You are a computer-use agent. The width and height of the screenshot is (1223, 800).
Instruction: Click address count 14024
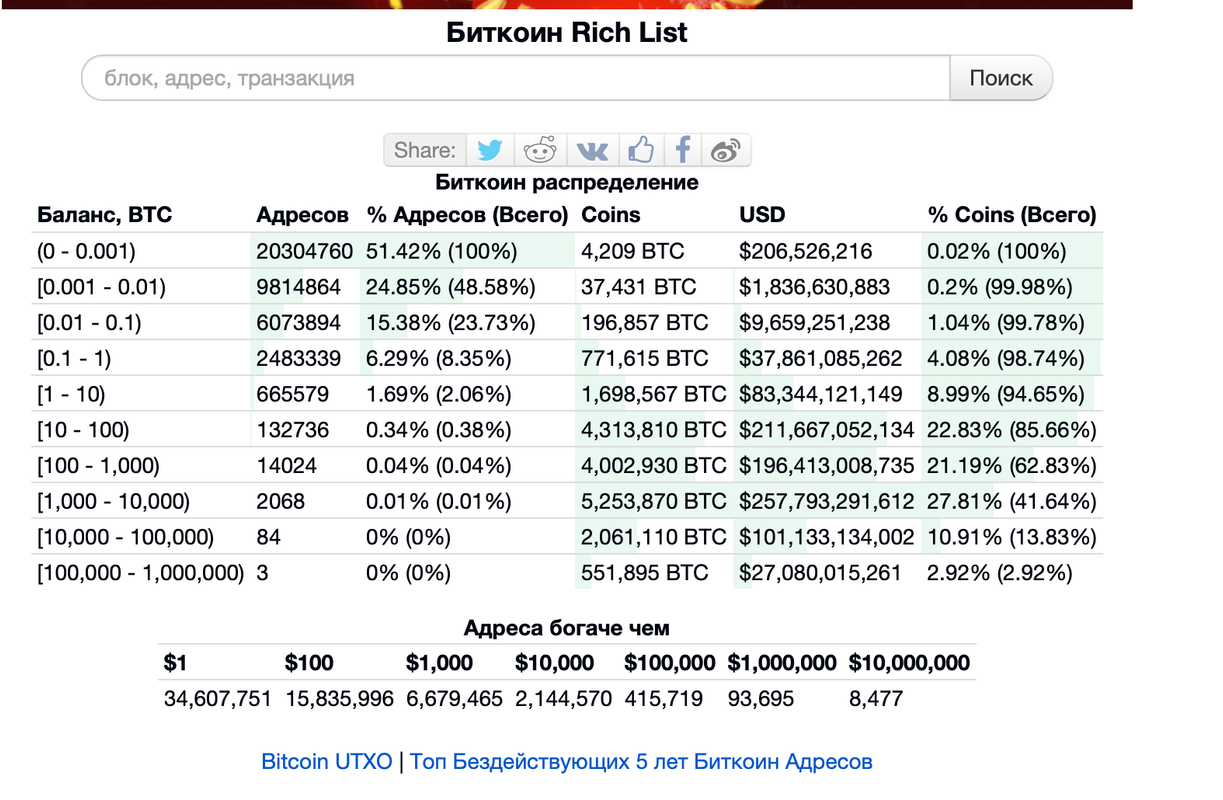287,466
